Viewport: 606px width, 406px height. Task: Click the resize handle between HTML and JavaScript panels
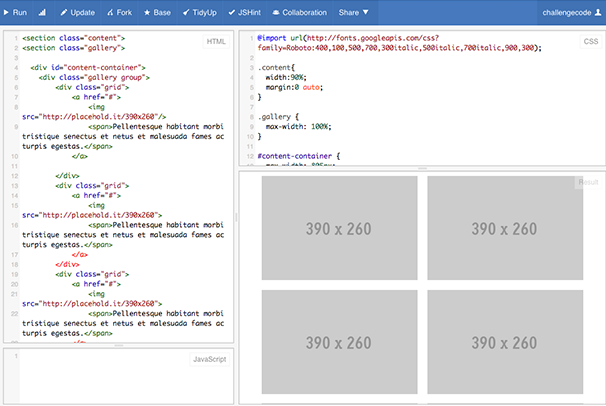pyautogui.click(x=118, y=346)
